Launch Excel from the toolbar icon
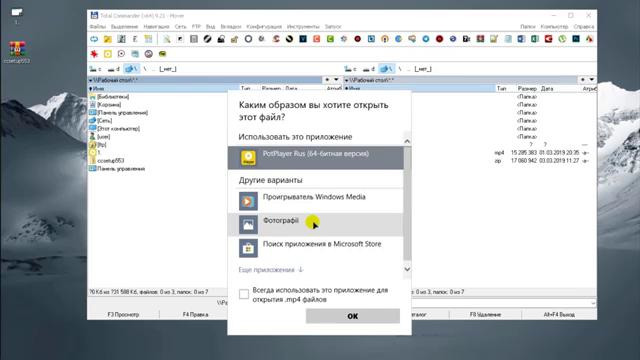Screen dimensions: 640x360 tap(535, 39)
